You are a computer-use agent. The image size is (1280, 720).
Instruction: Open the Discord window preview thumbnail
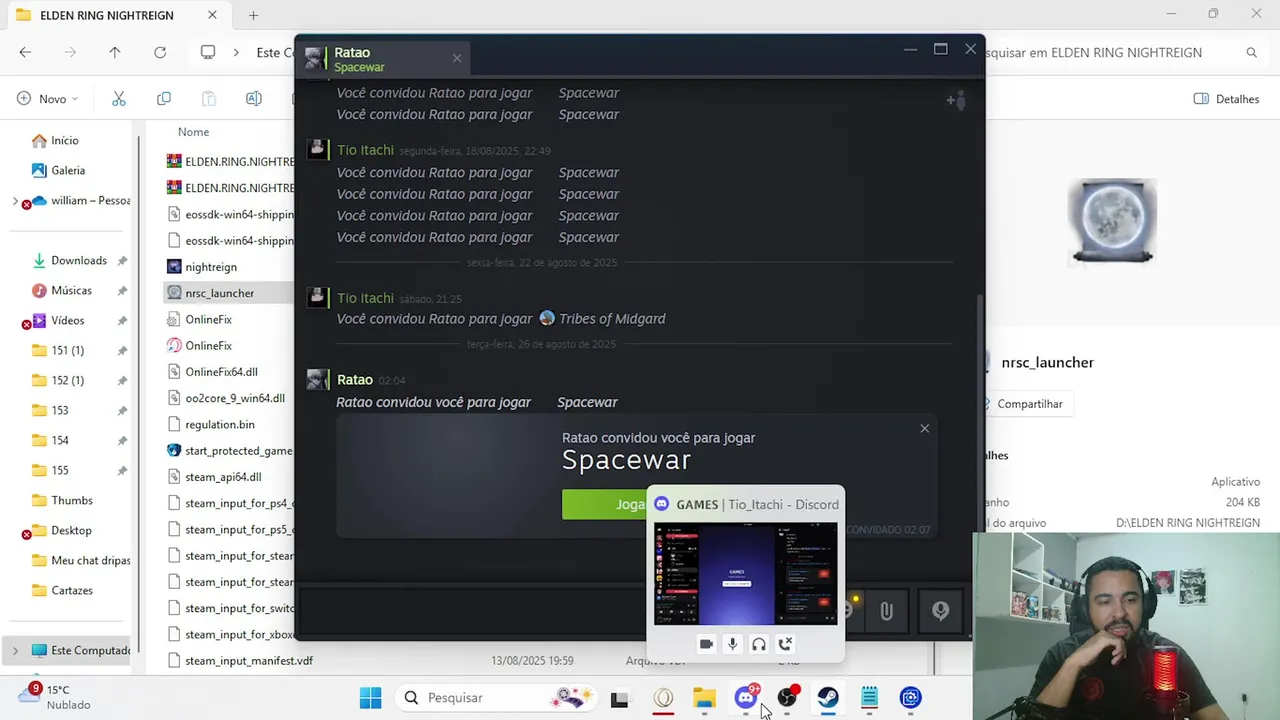point(746,574)
